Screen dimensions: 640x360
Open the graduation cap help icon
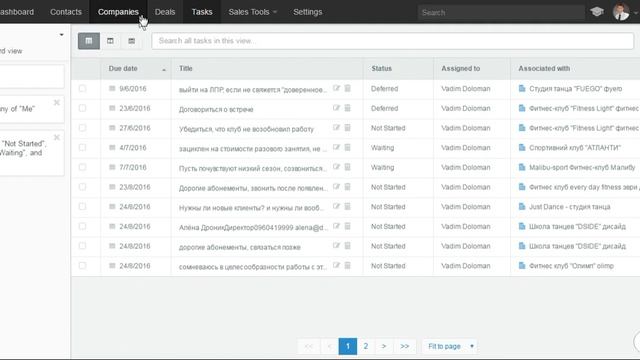597,12
